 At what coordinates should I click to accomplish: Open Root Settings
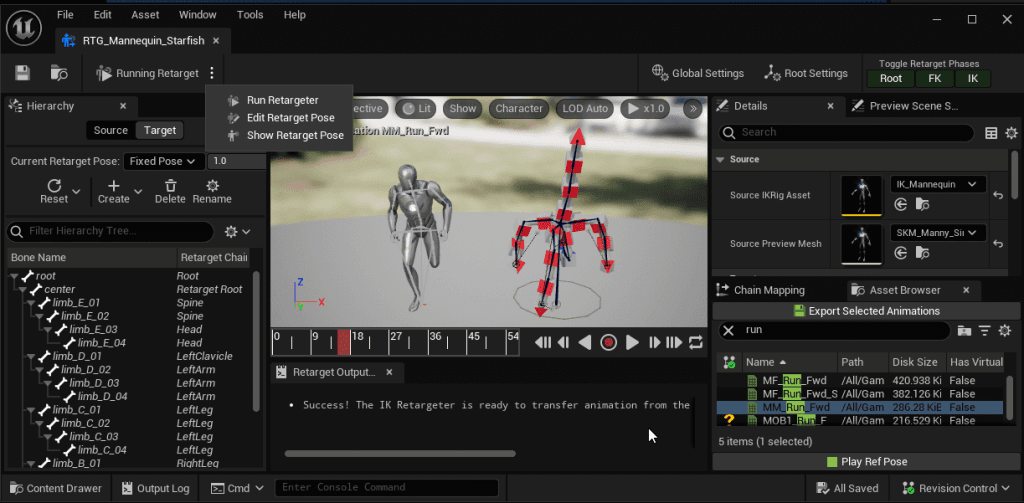pos(806,73)
